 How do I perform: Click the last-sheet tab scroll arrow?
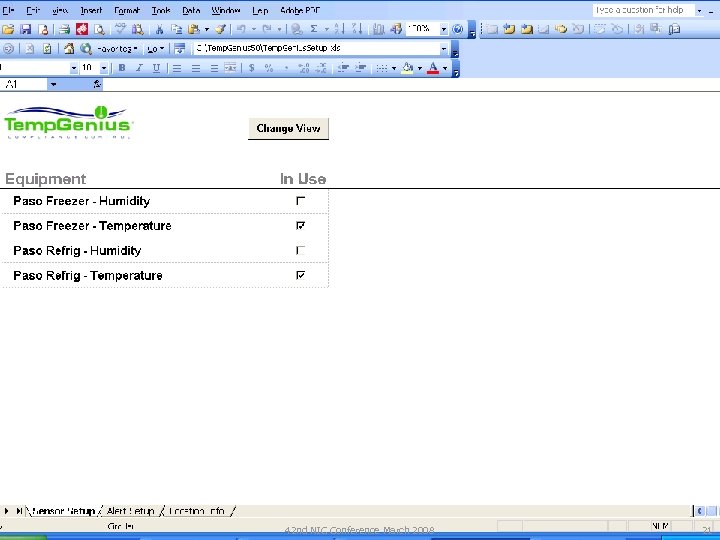pos(19,511)
